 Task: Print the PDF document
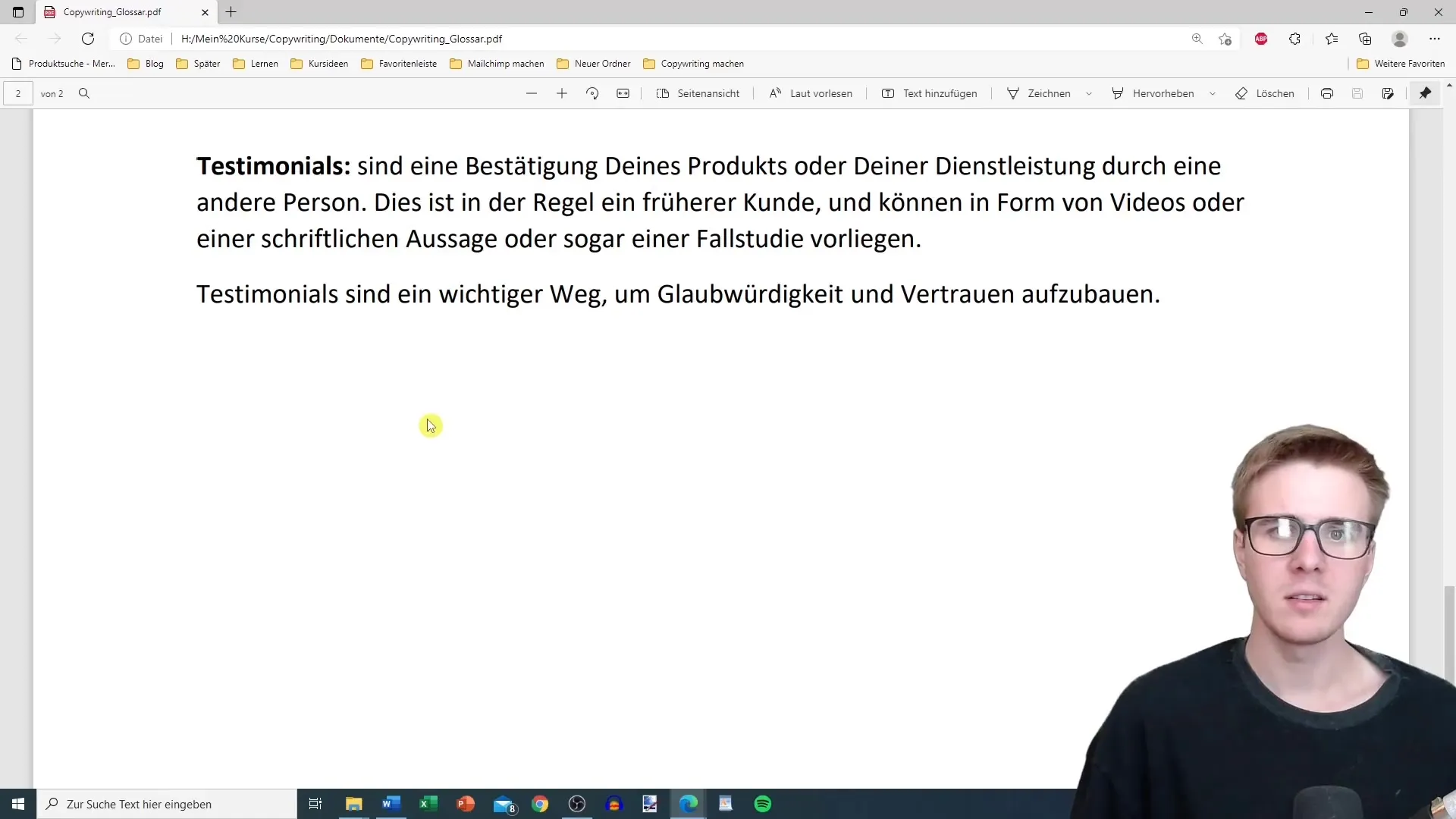pyautogui.click(x=1327, y=93)
